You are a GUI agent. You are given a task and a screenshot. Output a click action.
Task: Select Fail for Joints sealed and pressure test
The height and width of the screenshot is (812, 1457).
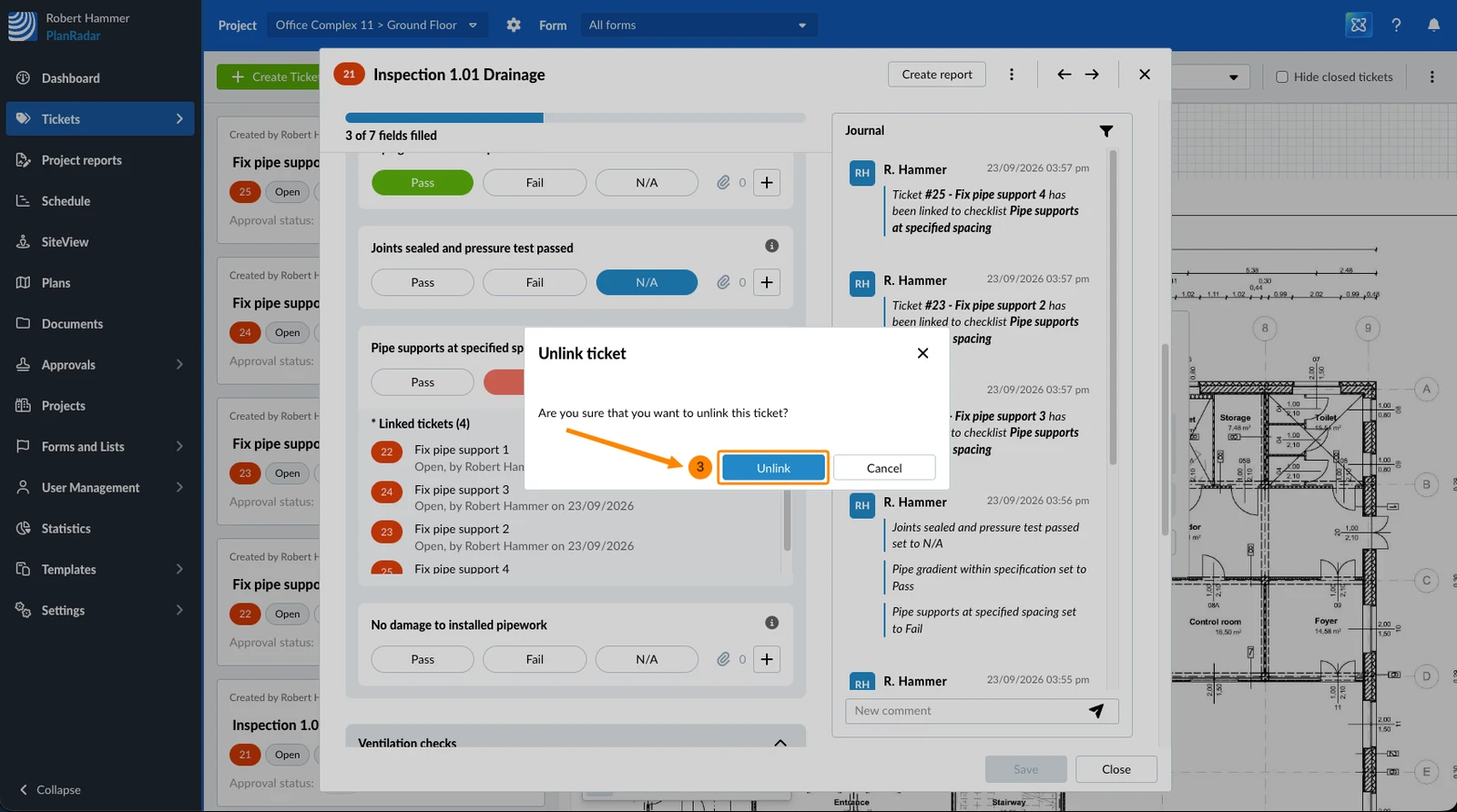535,282
